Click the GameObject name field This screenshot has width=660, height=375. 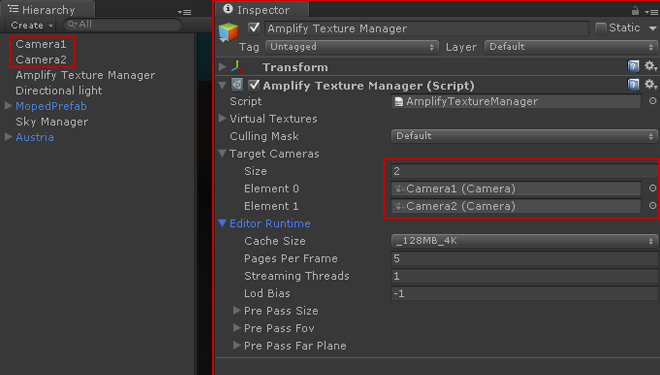coord(426,29)
